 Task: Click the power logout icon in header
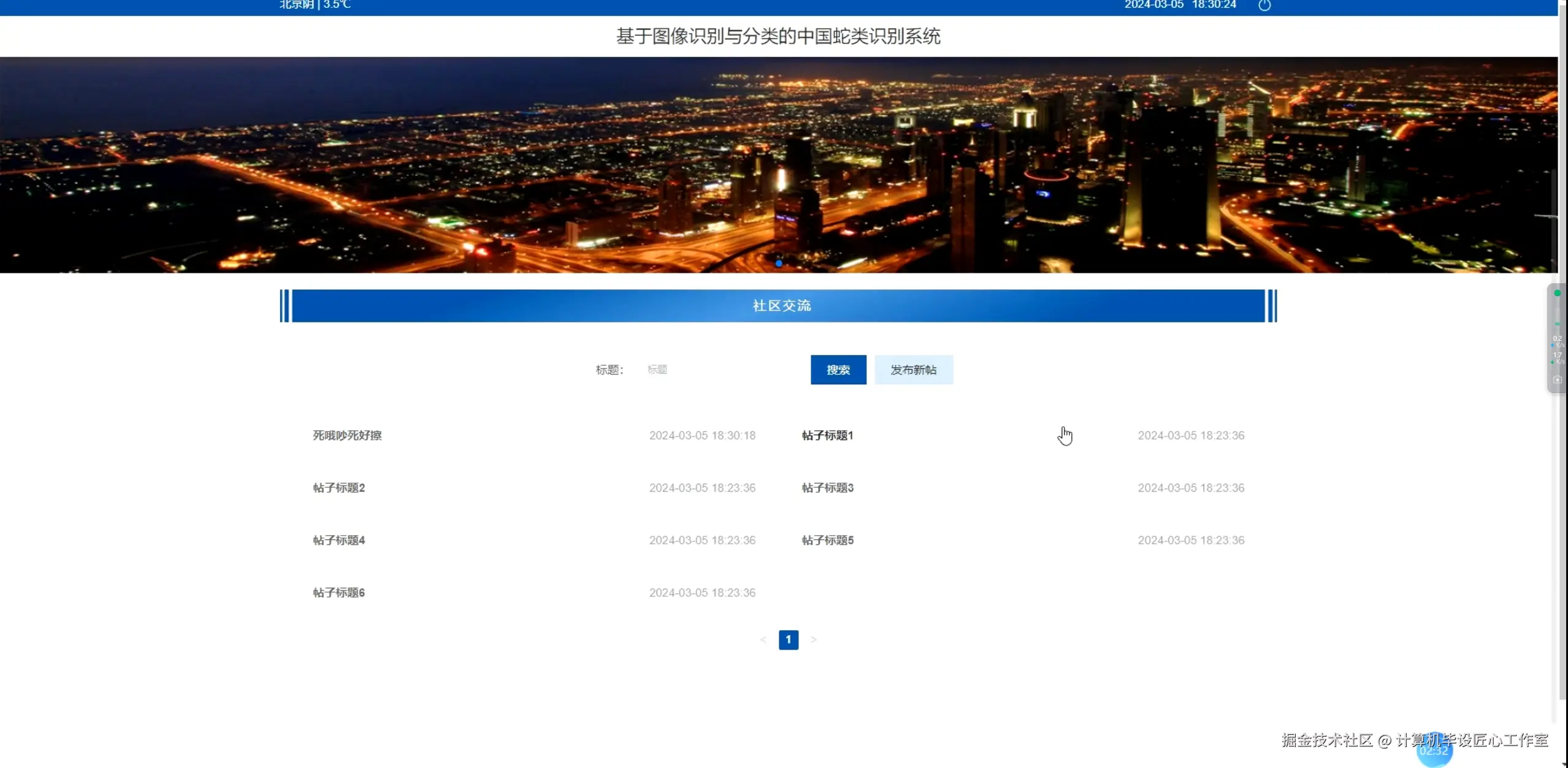coord(1264,6)
